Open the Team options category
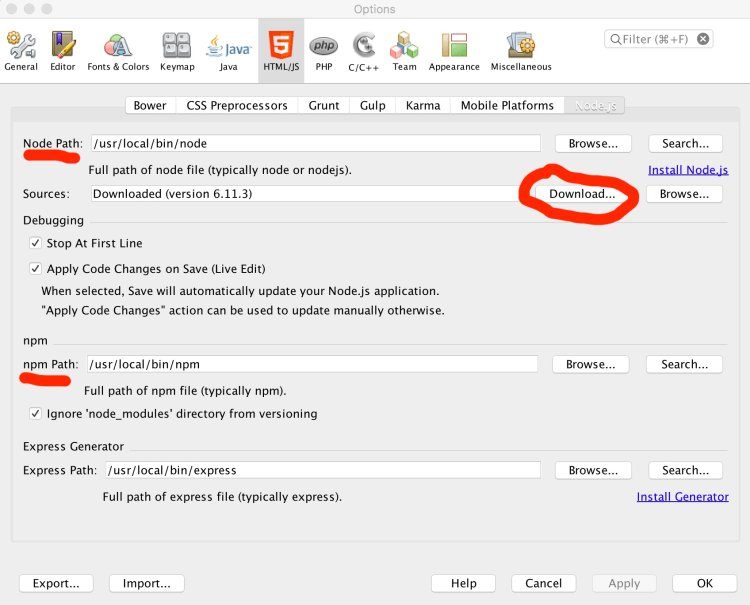The height and width of the screenshot is (605, 750). click(x=404, y=51)
